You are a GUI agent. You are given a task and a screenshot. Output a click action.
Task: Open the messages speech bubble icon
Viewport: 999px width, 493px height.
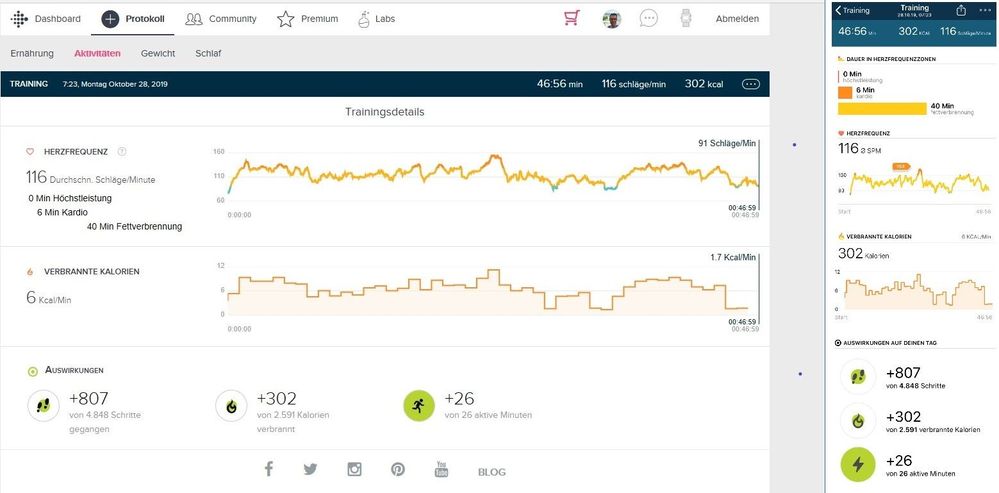pyautogui.click(x=649, y=19)
